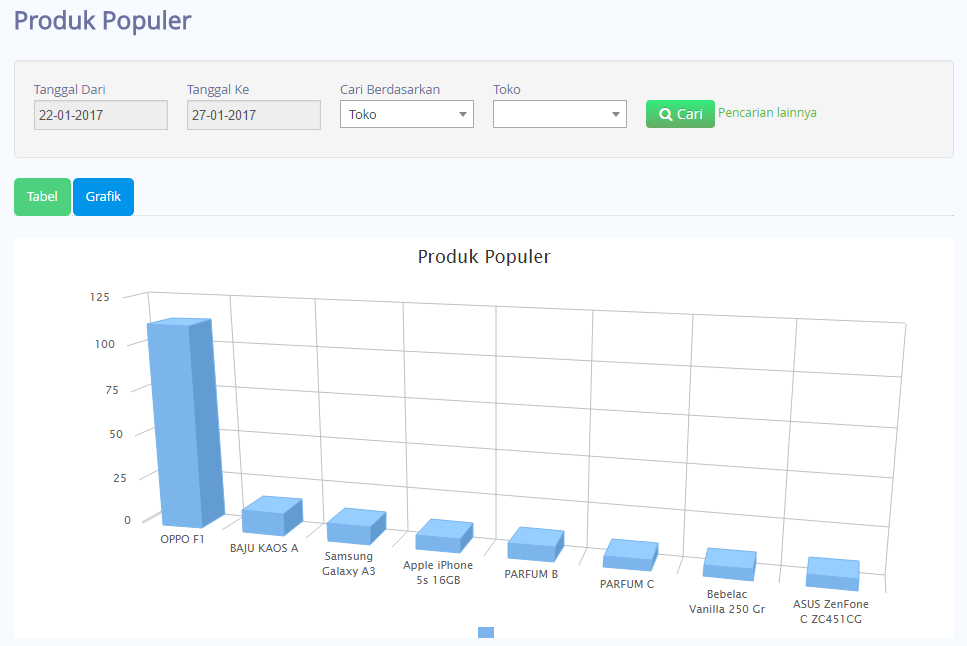Open the Pencarian lainnya link
Viewport: 967px width, 646px height.
pos(767,113)
